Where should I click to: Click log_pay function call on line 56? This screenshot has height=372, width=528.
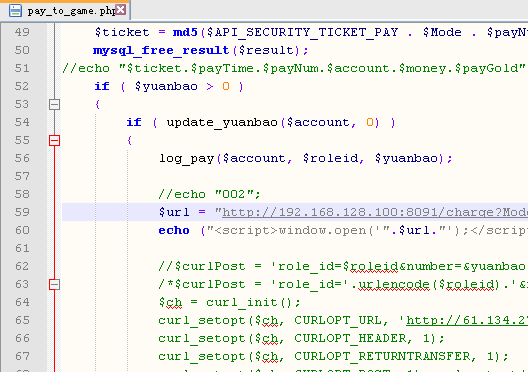click(x=187, y=159)
